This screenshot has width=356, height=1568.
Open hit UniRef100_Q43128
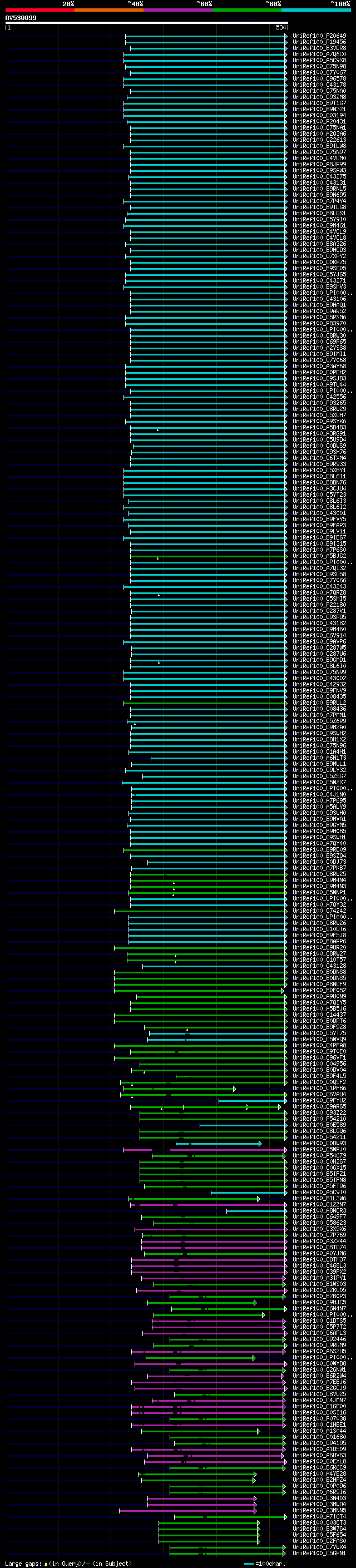click(x=319, y=966)
